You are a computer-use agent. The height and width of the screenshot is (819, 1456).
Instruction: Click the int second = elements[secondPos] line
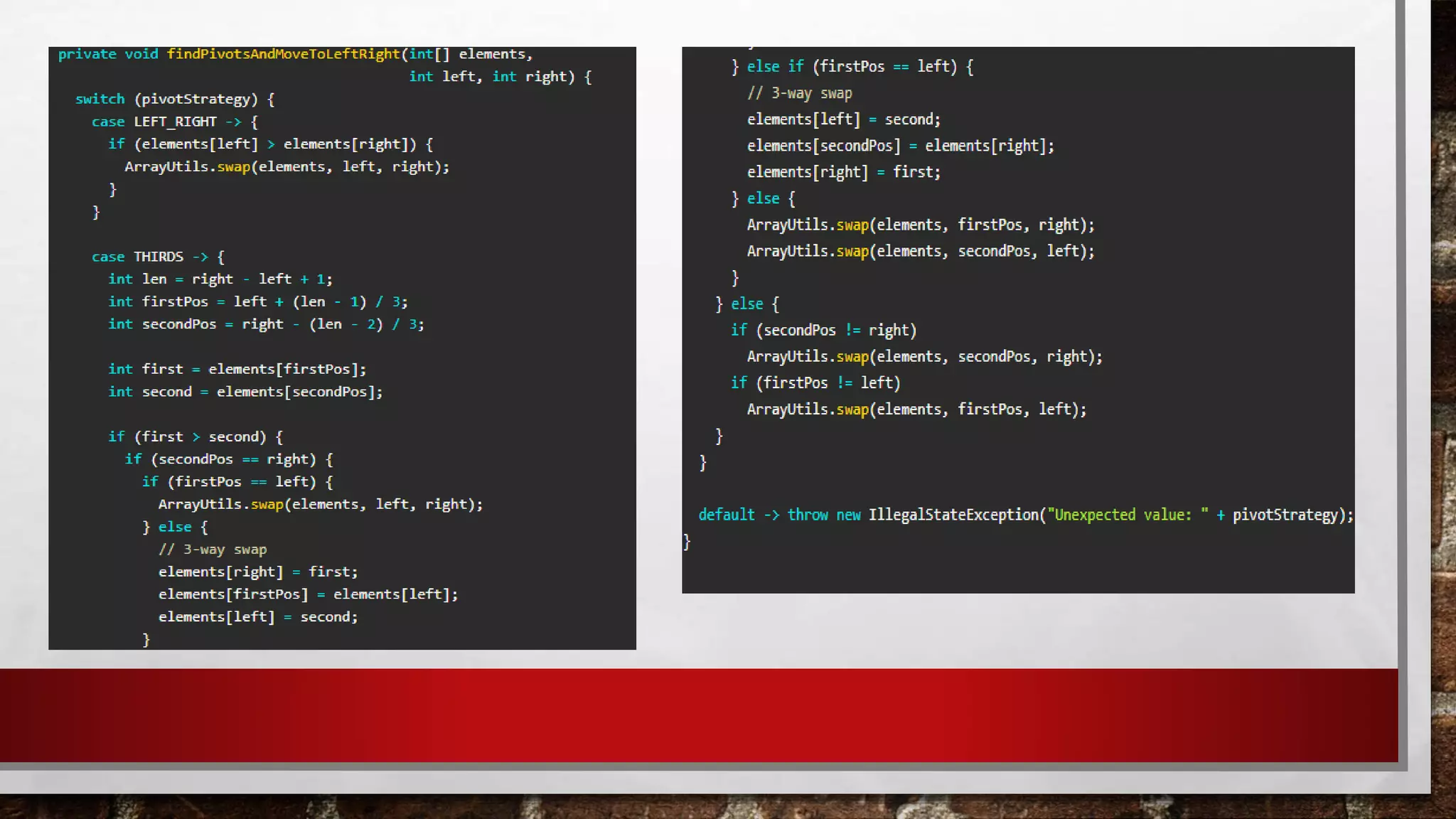(245, 392)
